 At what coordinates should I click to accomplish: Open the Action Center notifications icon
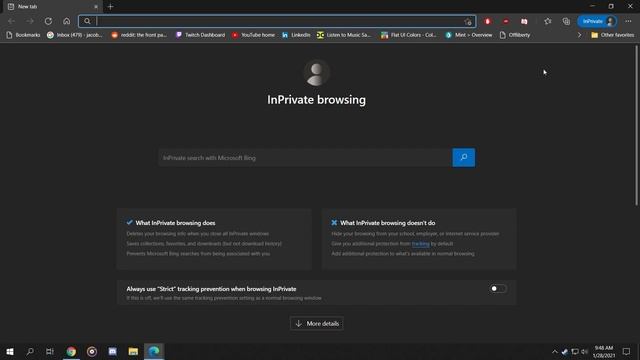tap(626, 352)
